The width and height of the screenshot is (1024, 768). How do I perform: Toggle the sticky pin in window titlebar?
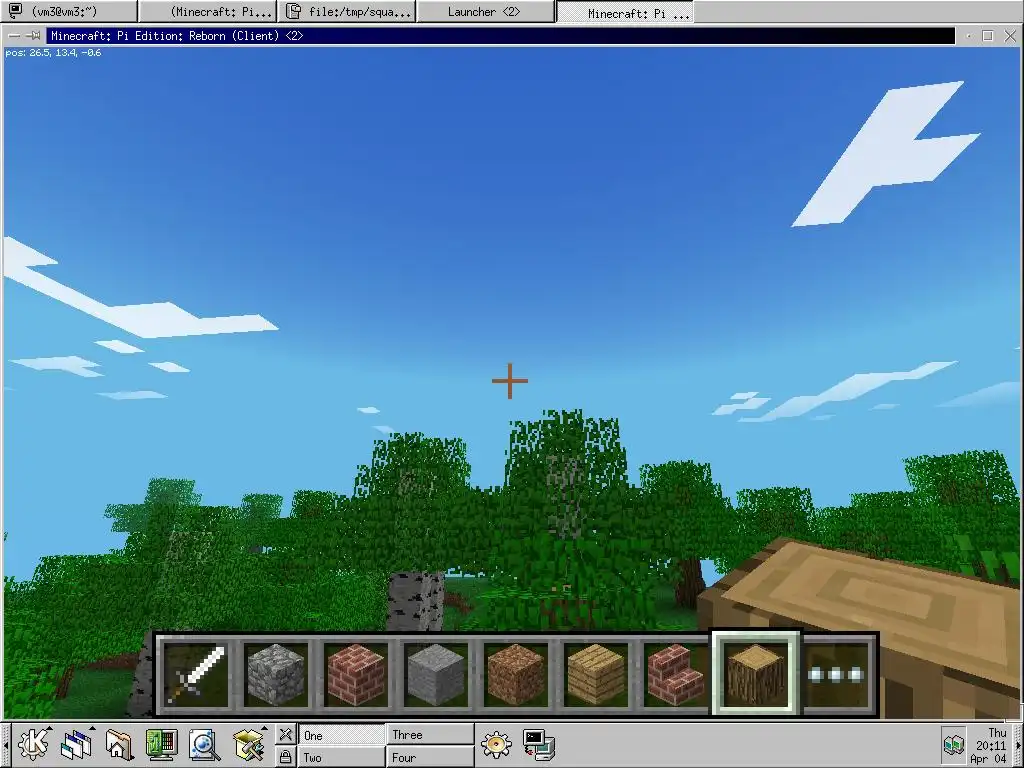pyautogui.click(x=32, y=36)
